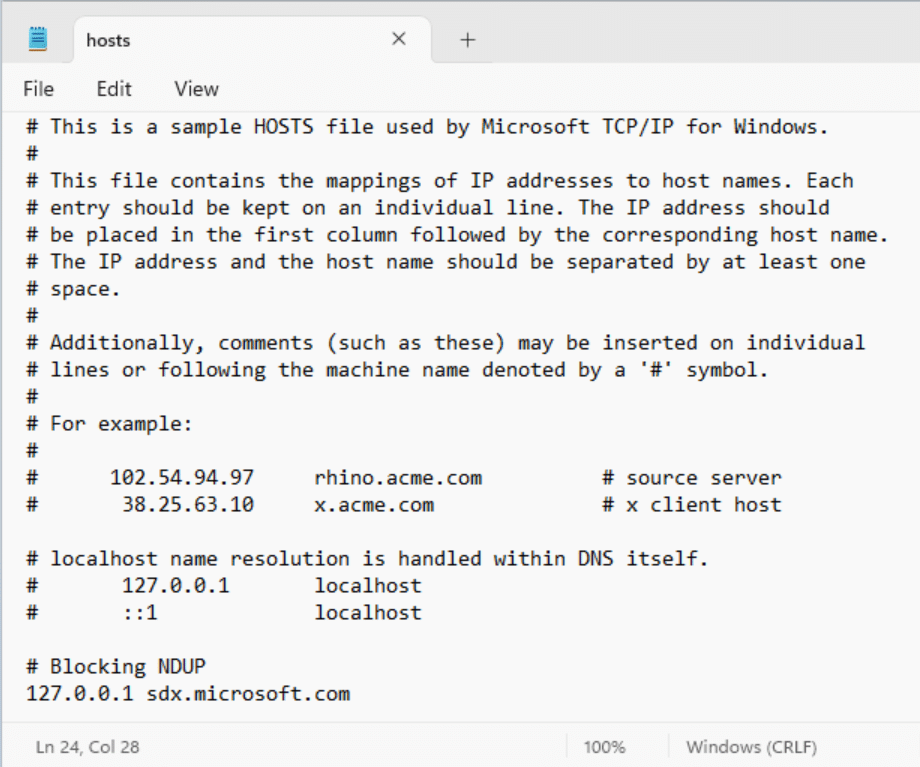920x767 pixels.
Task: Click on rhino.acme.com host name
Action: coord(398,478)
